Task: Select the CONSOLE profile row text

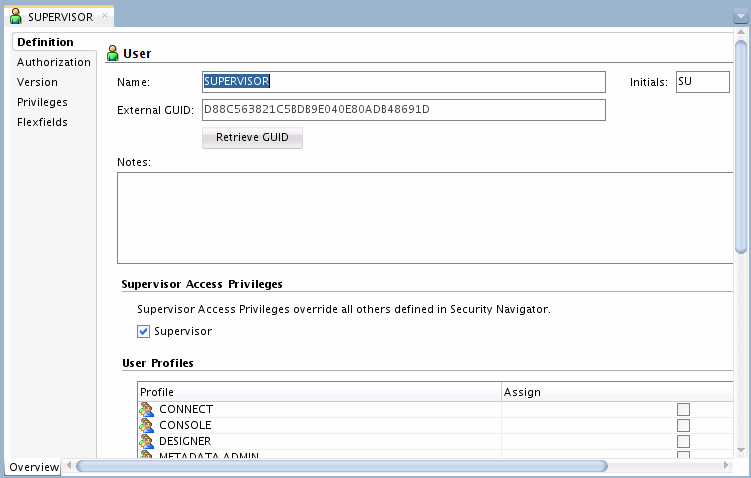Action: [185, 425]
